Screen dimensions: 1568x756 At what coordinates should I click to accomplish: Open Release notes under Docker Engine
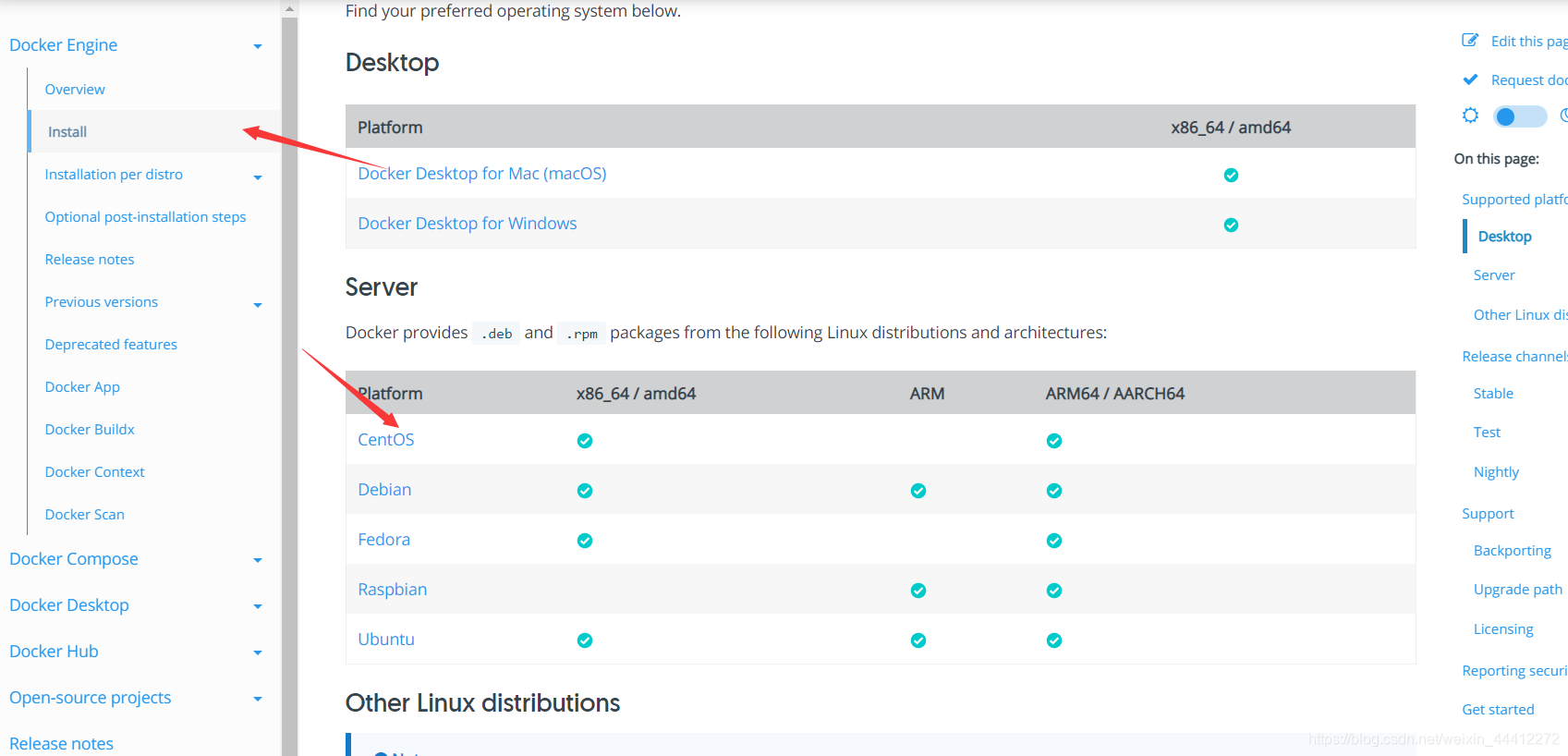click(x=90, y=260)
